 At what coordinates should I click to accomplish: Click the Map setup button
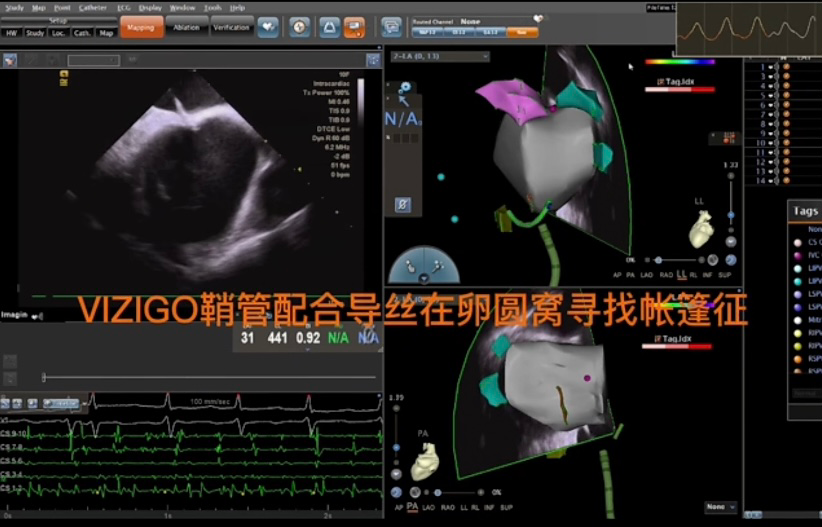106,33
